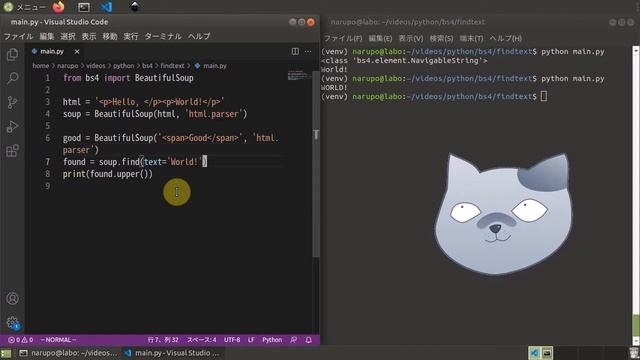The height and width of the screenshot is (360, 640).
Task: Click the home breadcrumb segment
Action: (40, 66)
